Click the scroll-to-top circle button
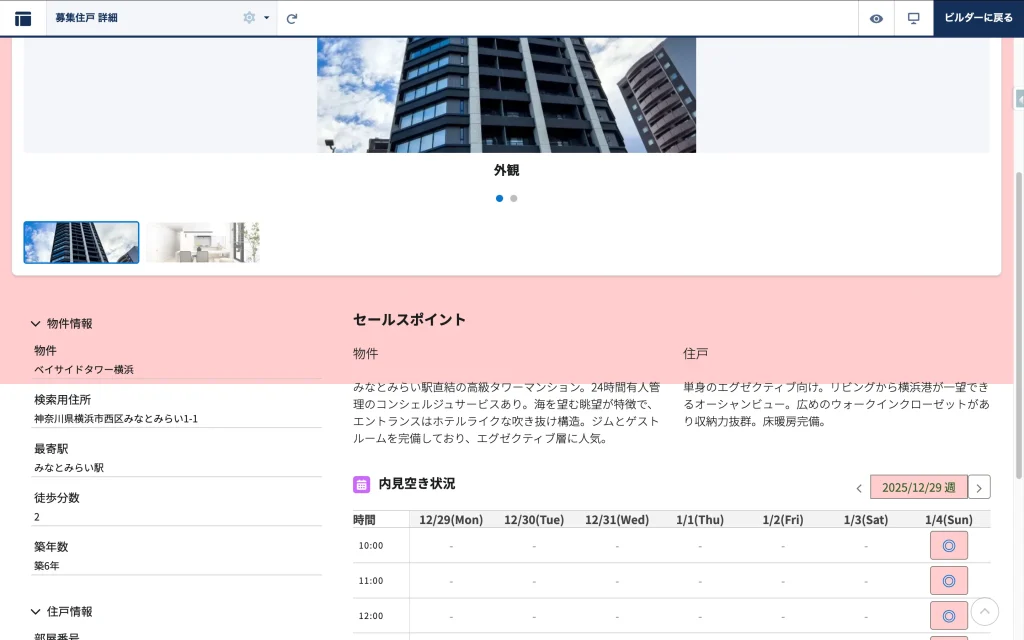The height and width of the screenshot is (640, 1024). click(x=985, y=612)
